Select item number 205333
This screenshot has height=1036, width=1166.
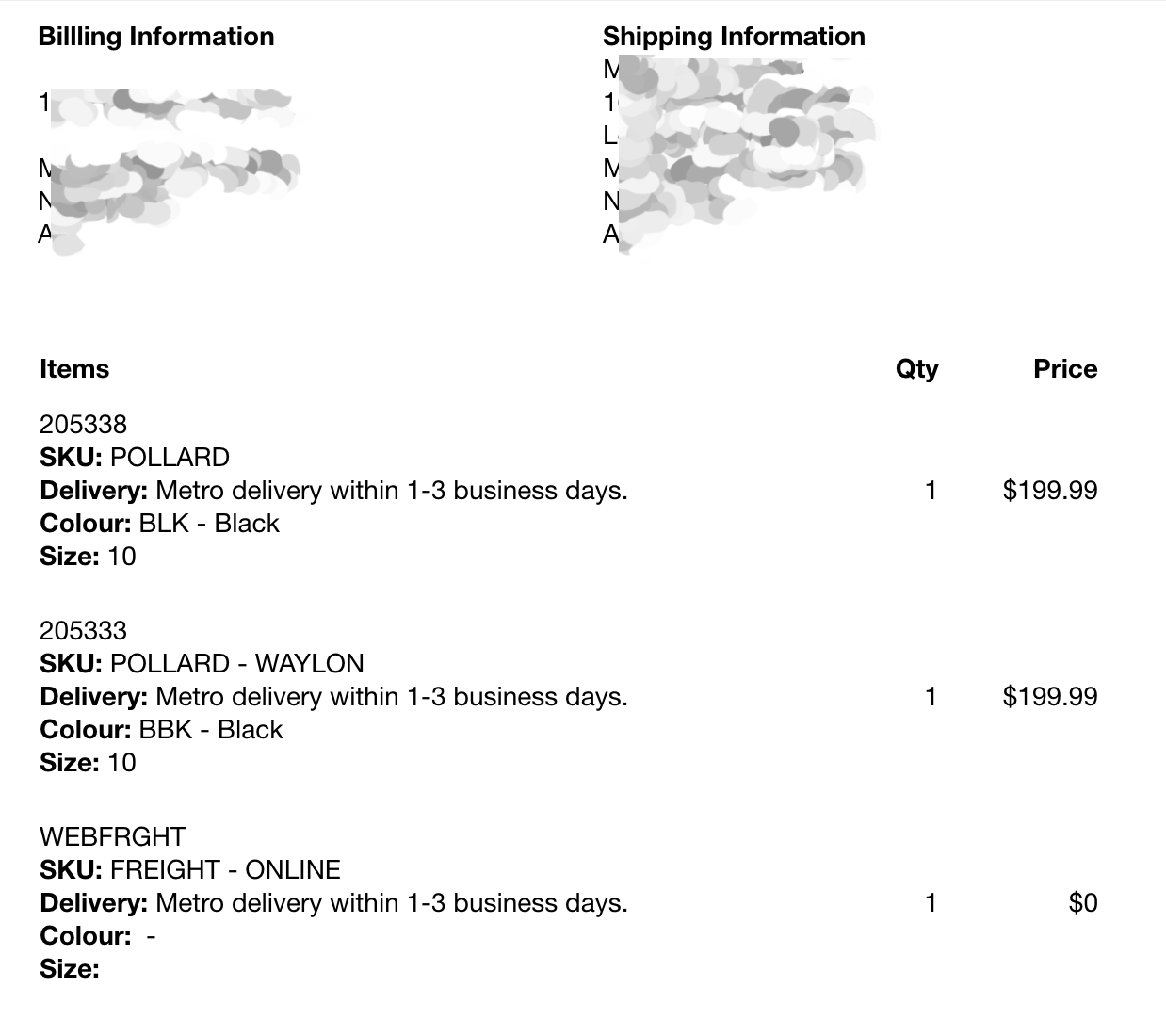coord(83,630)
